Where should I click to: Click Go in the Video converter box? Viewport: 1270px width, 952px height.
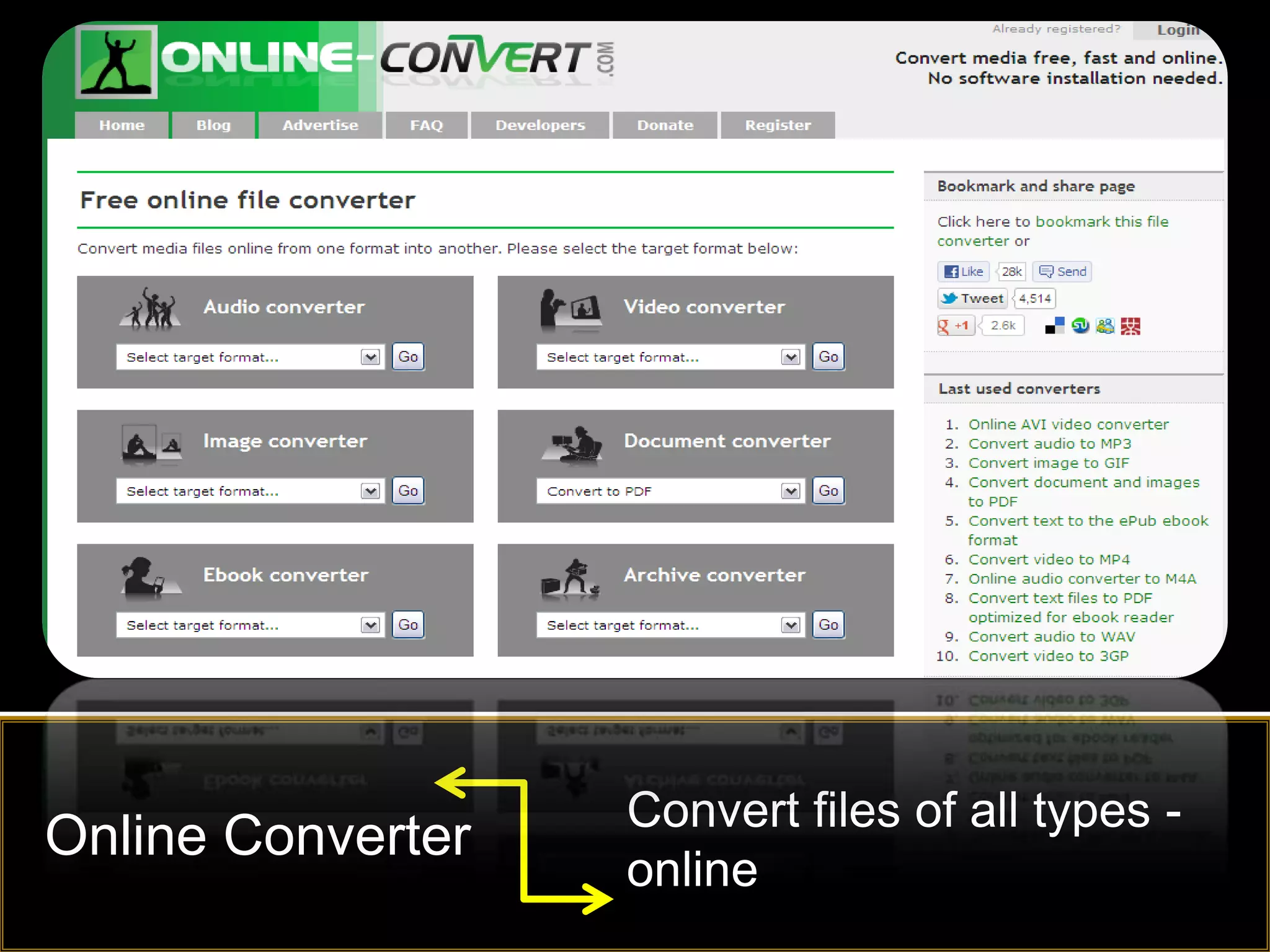coord(828,357)
